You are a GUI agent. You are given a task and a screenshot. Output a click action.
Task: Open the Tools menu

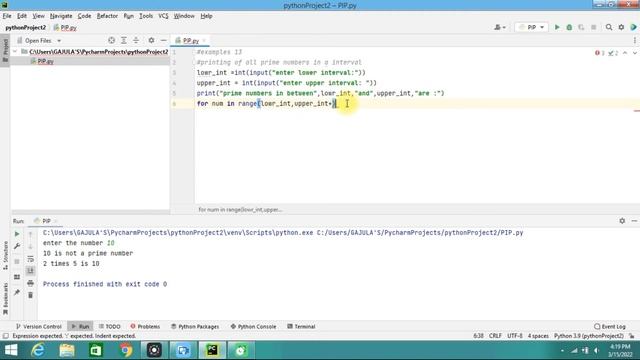click(x=146, y=16)
